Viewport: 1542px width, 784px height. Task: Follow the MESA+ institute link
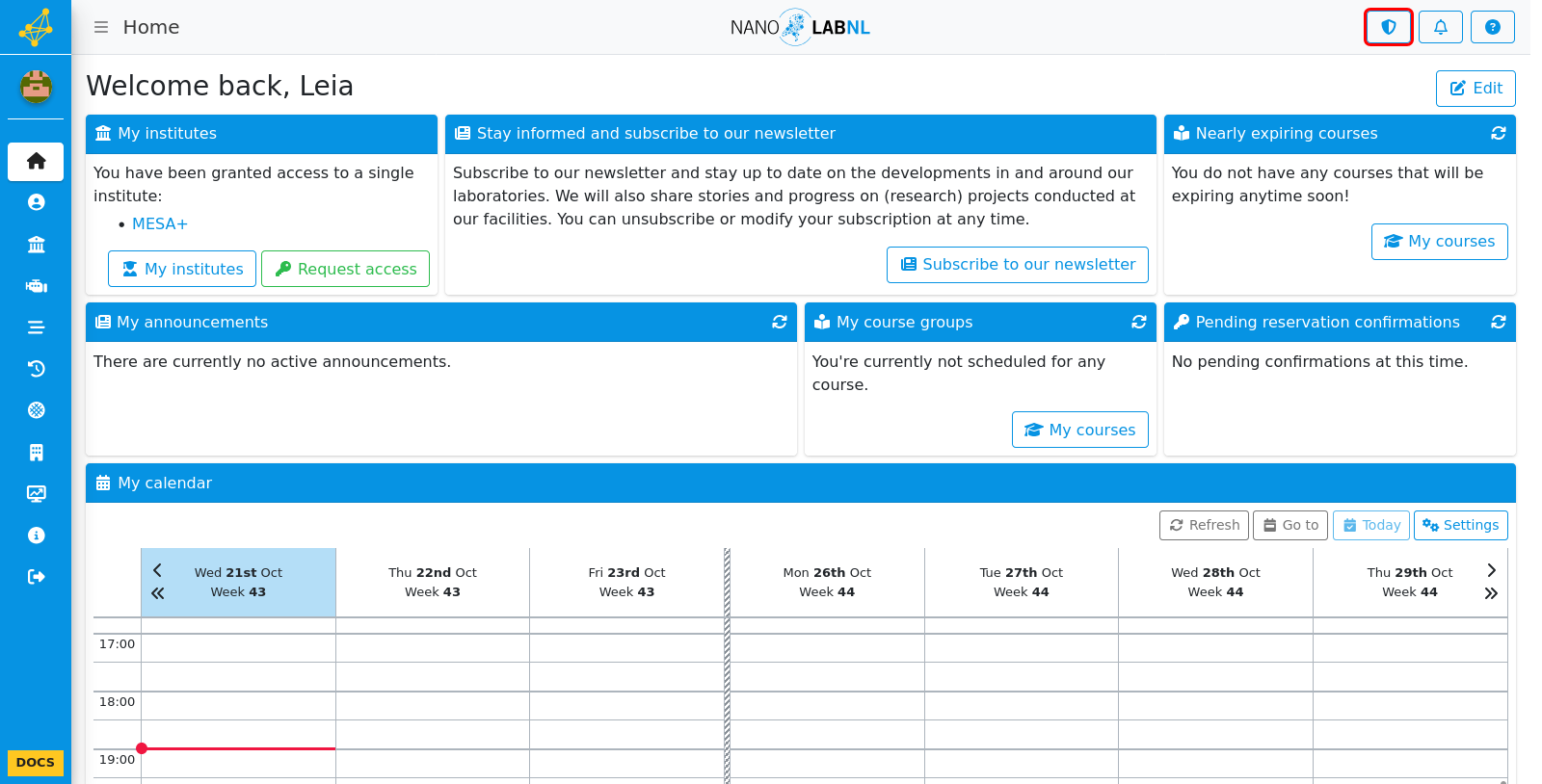click(x=160, y=223)
